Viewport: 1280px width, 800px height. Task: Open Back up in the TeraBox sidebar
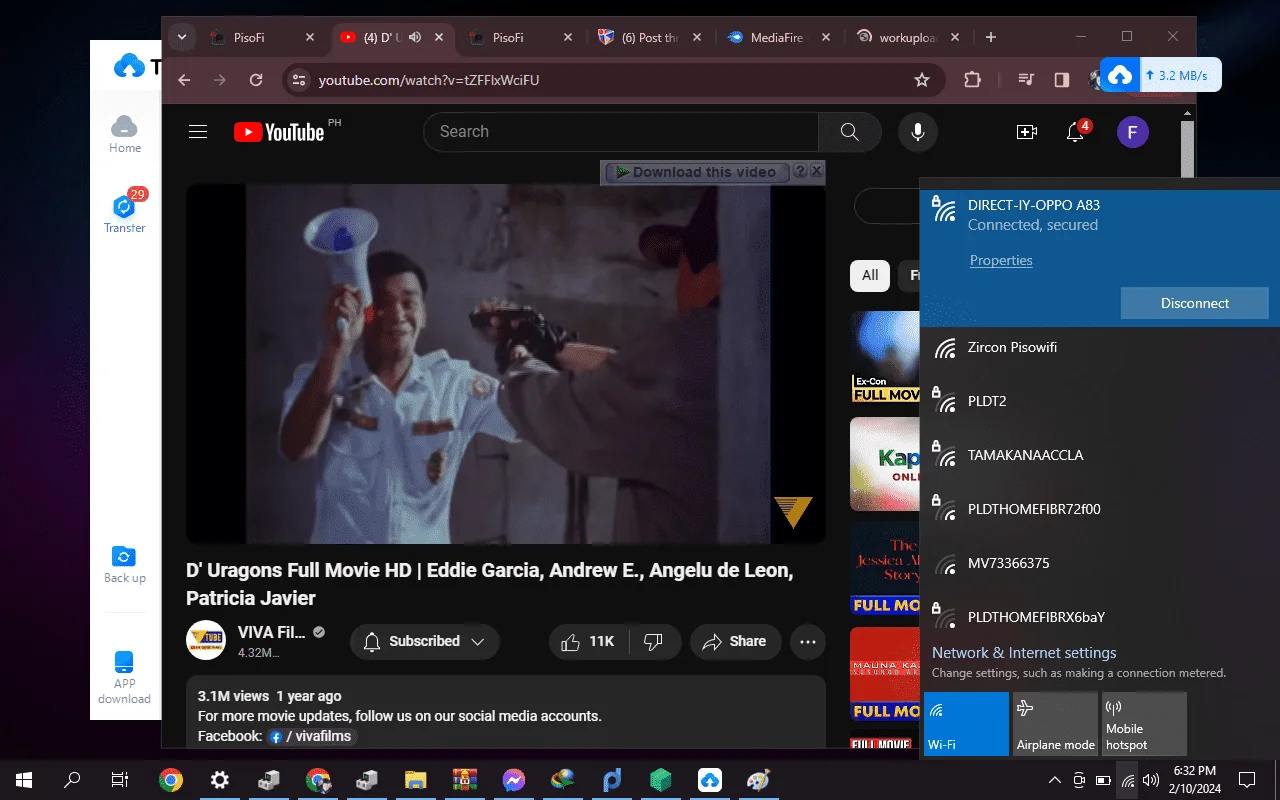tap(125, 565)
